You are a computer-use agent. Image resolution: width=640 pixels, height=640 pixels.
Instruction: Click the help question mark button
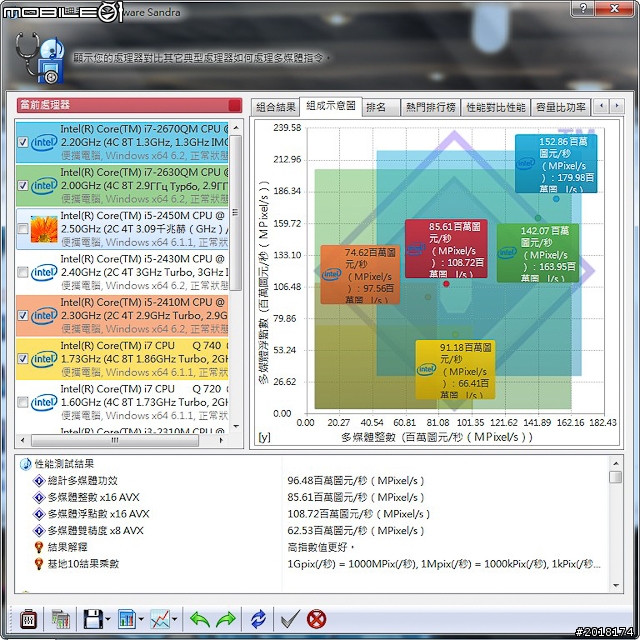(x=584, y=8)
